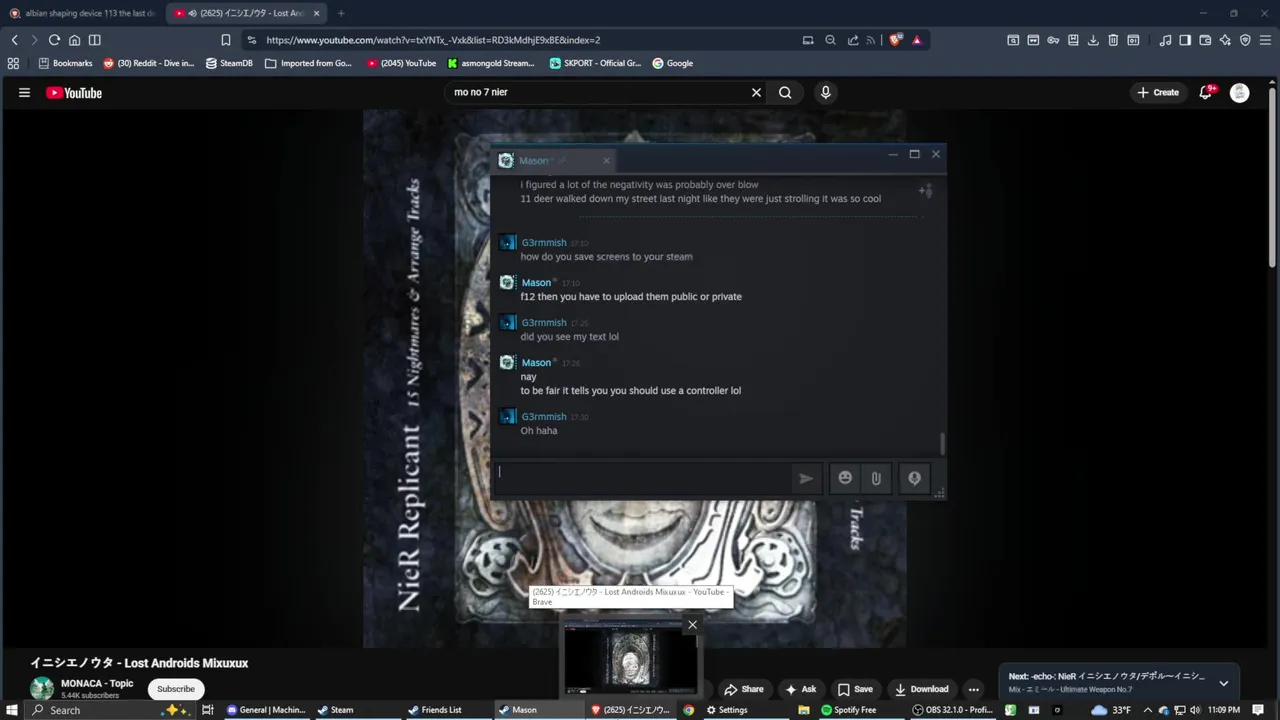
Task: Open the Create menu on YouTube
Action: click(1158, 92)
